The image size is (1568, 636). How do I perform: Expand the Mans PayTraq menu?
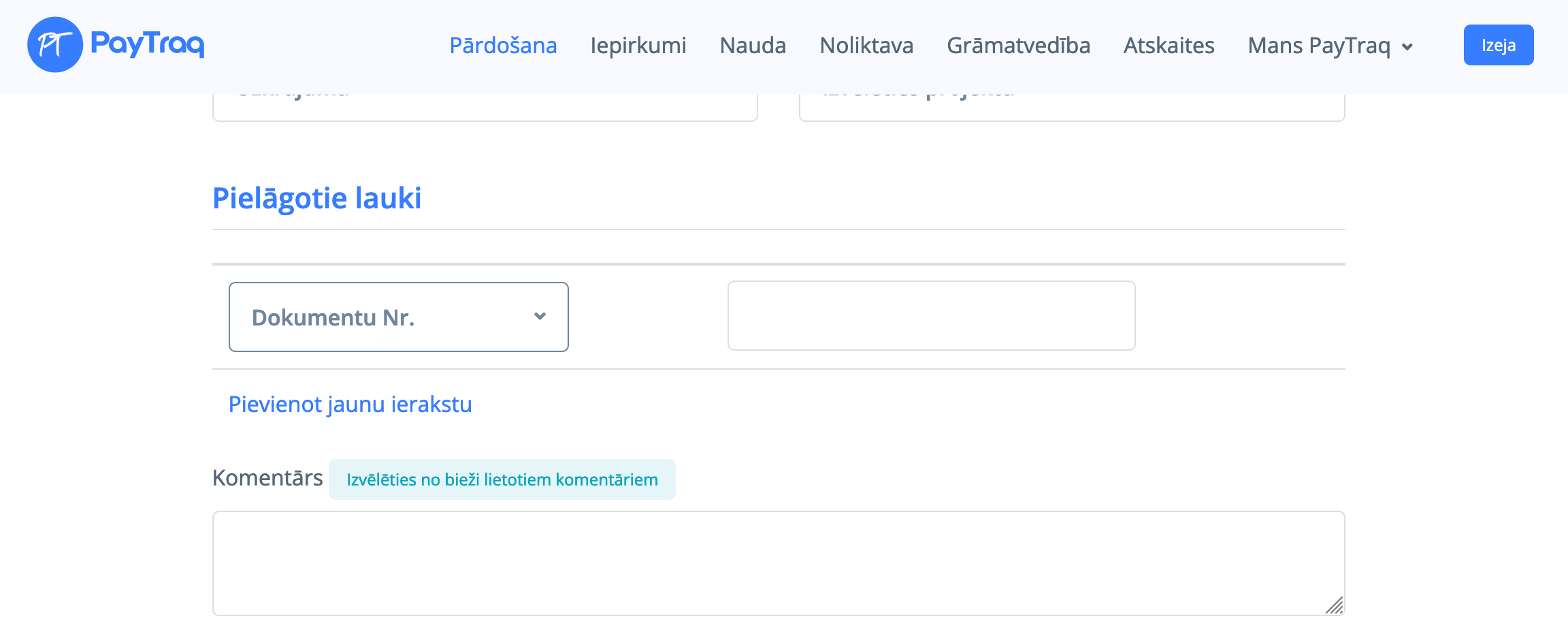pyautogui.click(x=1318, y=46)
